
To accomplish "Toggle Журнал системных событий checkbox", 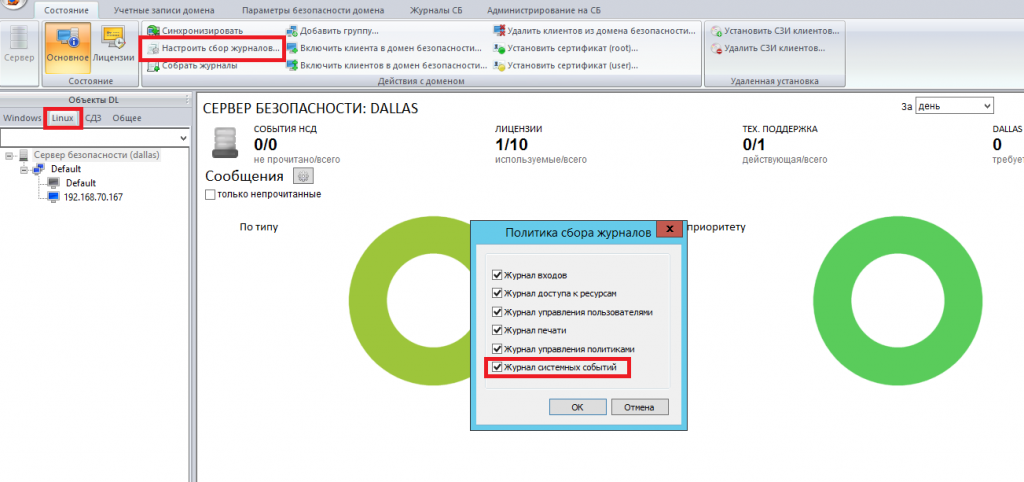I will tap(497, 367).
